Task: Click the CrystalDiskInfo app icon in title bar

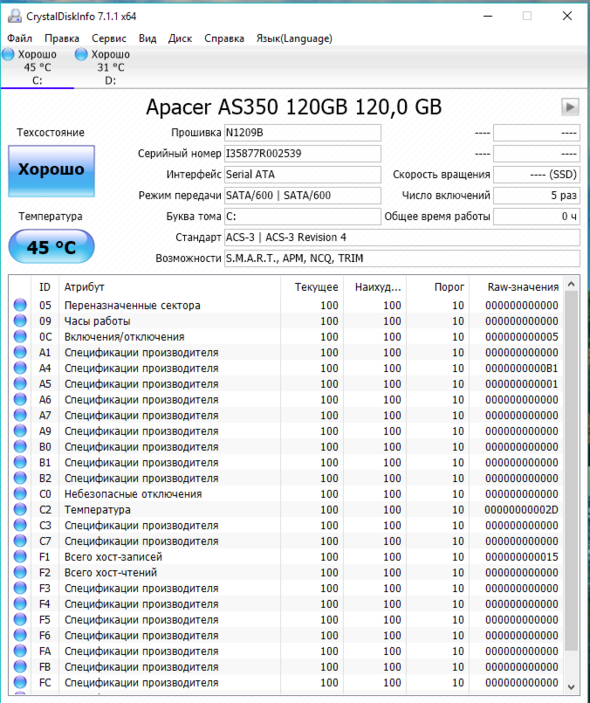Action: tap(15, 16)
